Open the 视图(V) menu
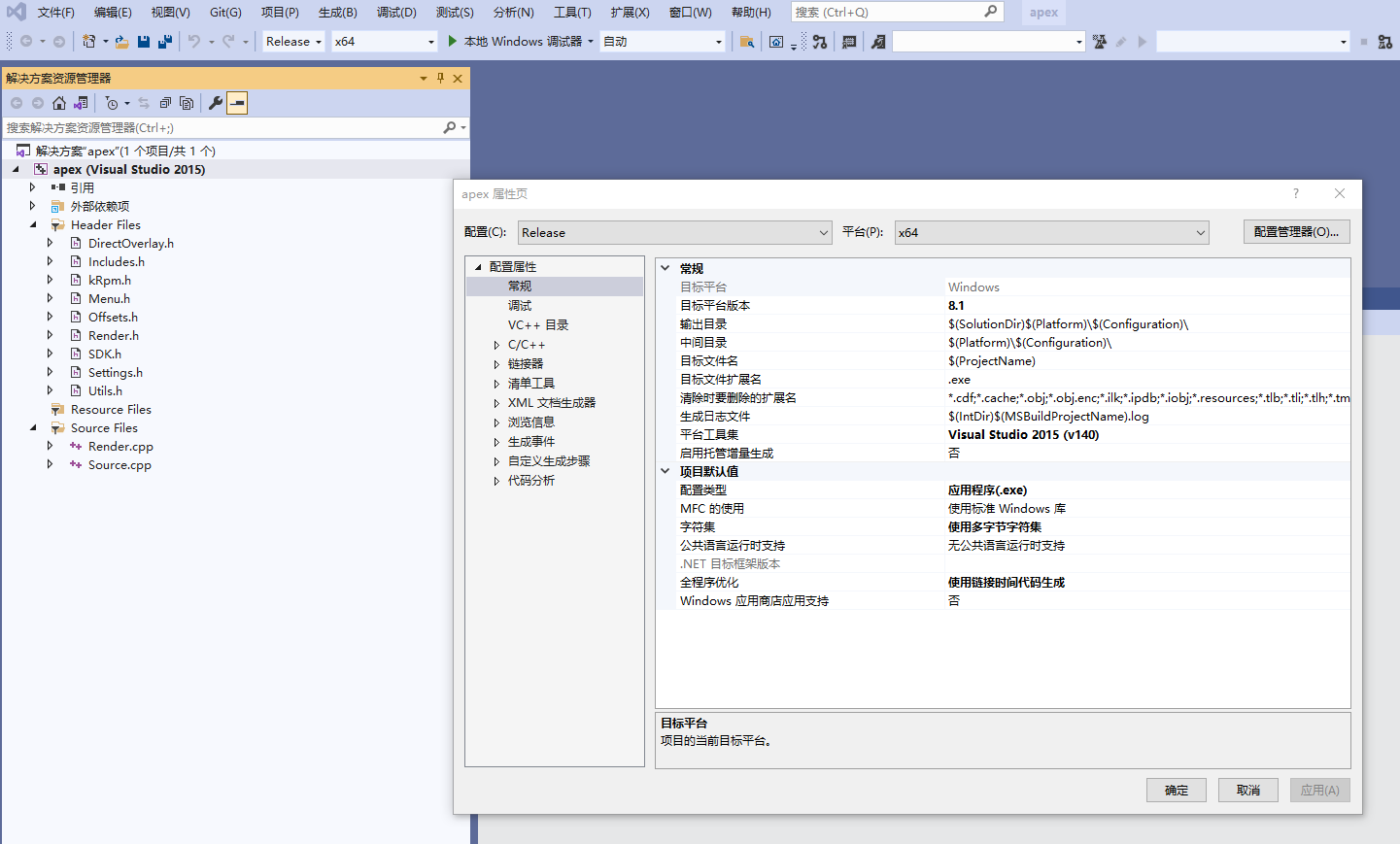Image resolution: width=1400 pixels, height=844 pixels. click(x=170, y=12)
